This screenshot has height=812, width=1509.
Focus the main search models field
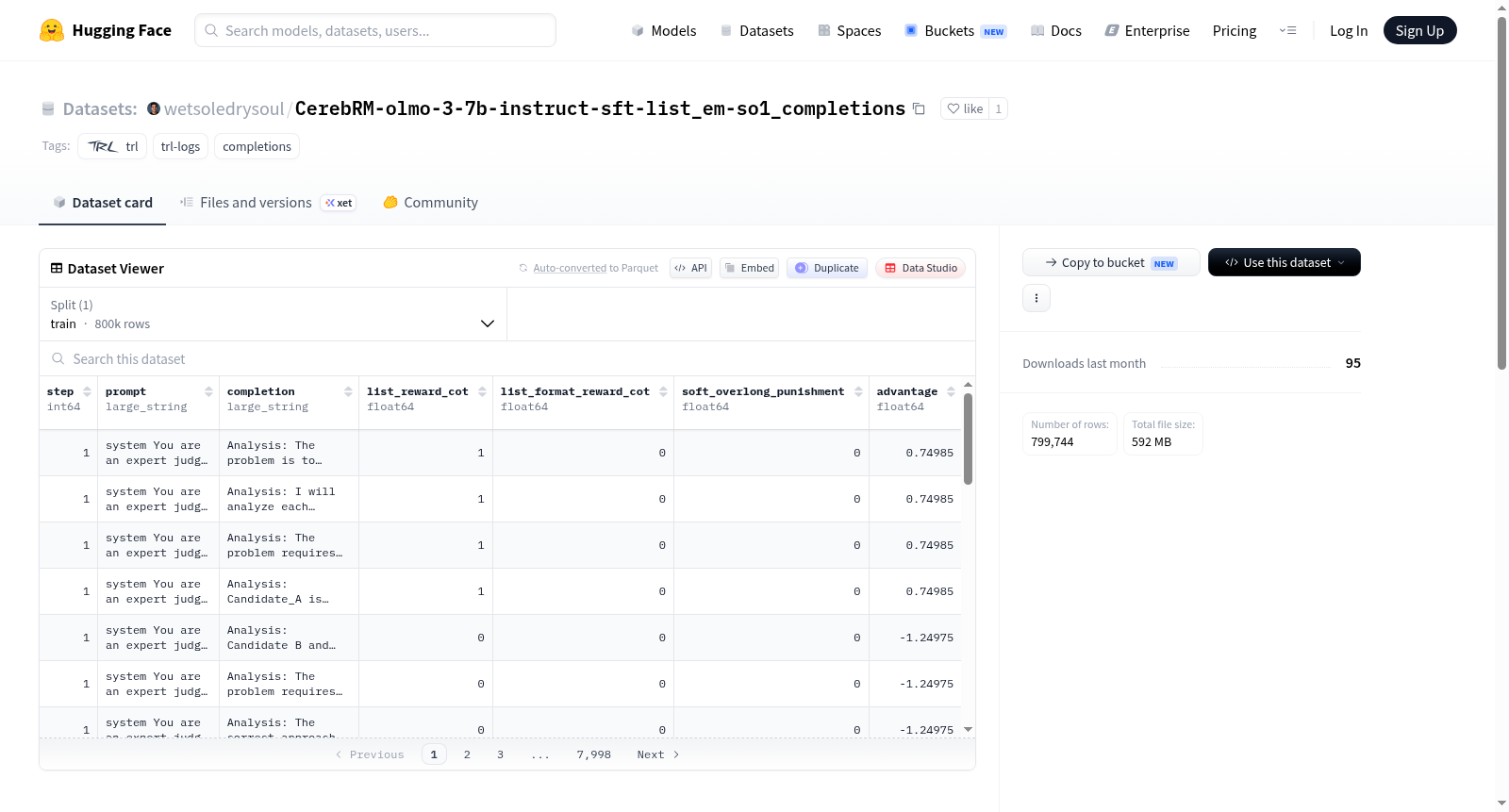(x=375, y=30)
